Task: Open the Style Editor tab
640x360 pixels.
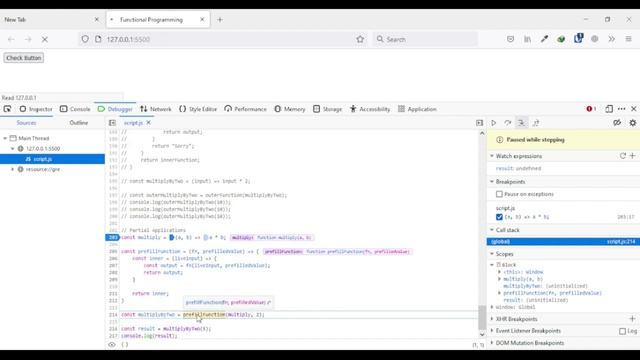Action: pyautogui.click(x=198, y=109)
